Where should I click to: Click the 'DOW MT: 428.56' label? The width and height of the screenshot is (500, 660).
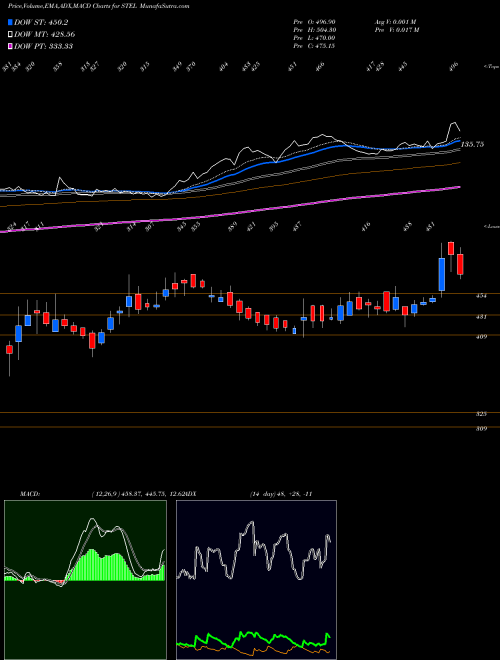point(45,35)
